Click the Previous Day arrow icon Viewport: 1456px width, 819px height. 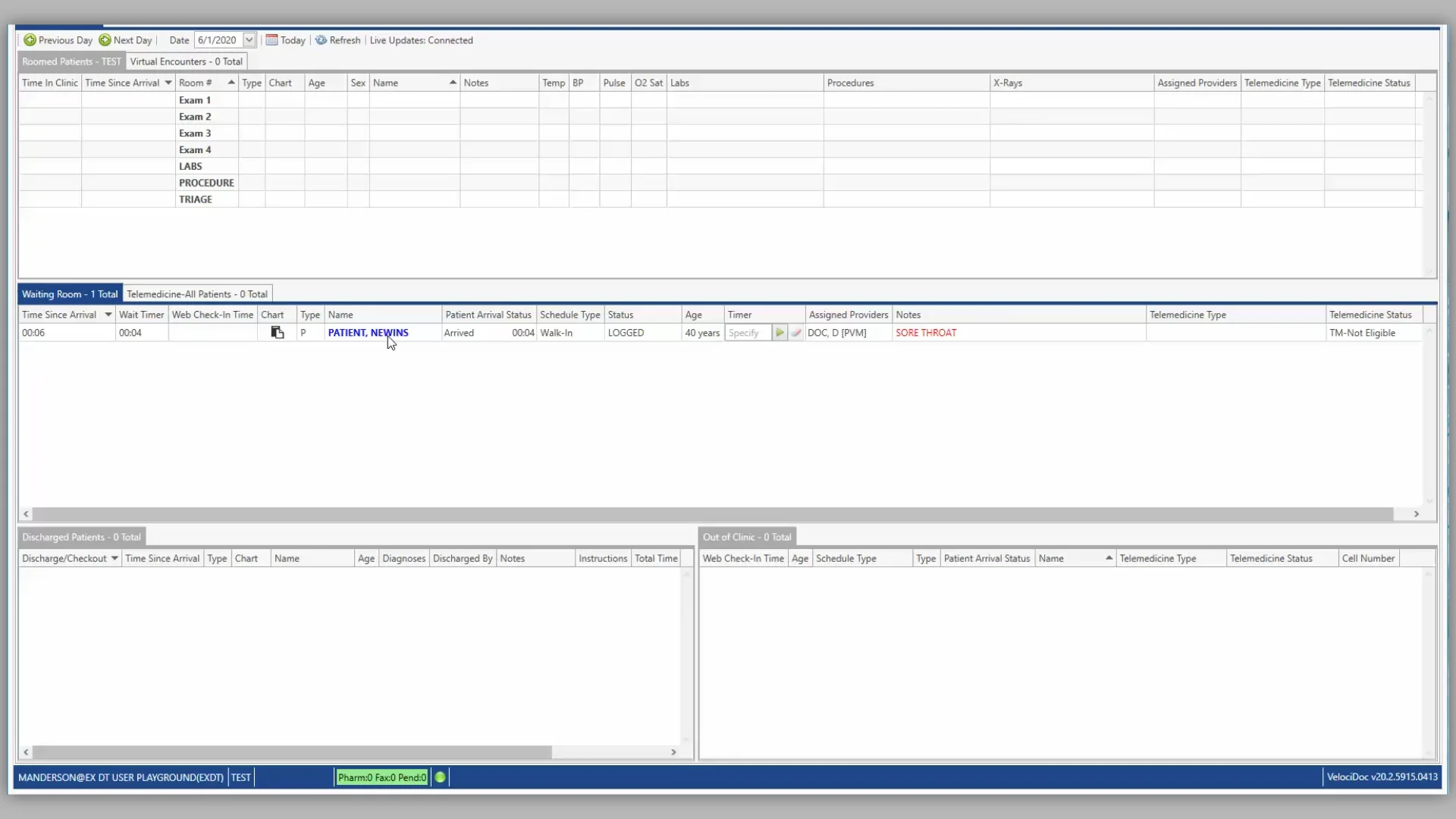tap(30, 40)
